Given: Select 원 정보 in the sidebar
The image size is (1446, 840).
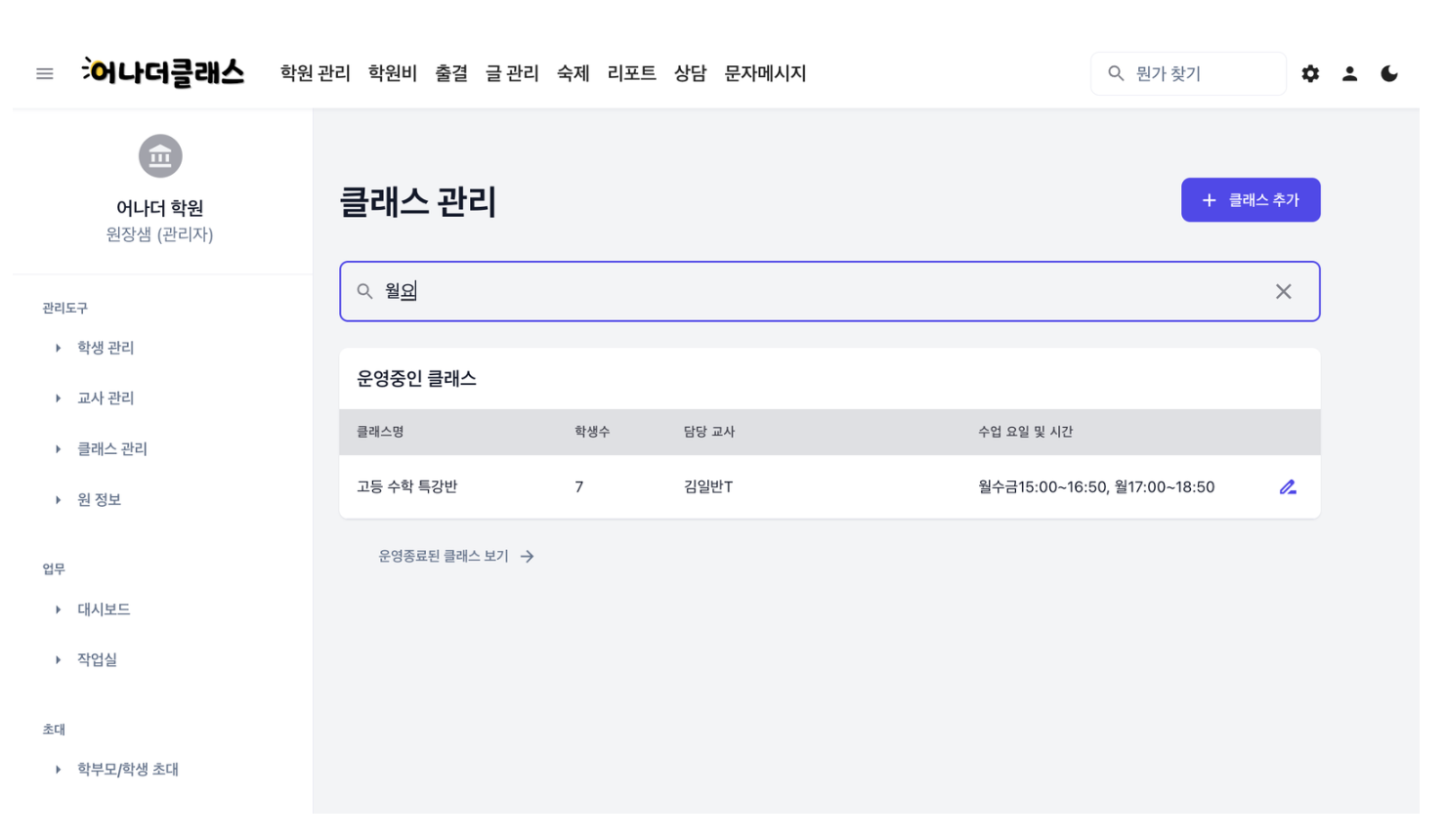Looking at the screenshot, I should (x=99, y=500).
